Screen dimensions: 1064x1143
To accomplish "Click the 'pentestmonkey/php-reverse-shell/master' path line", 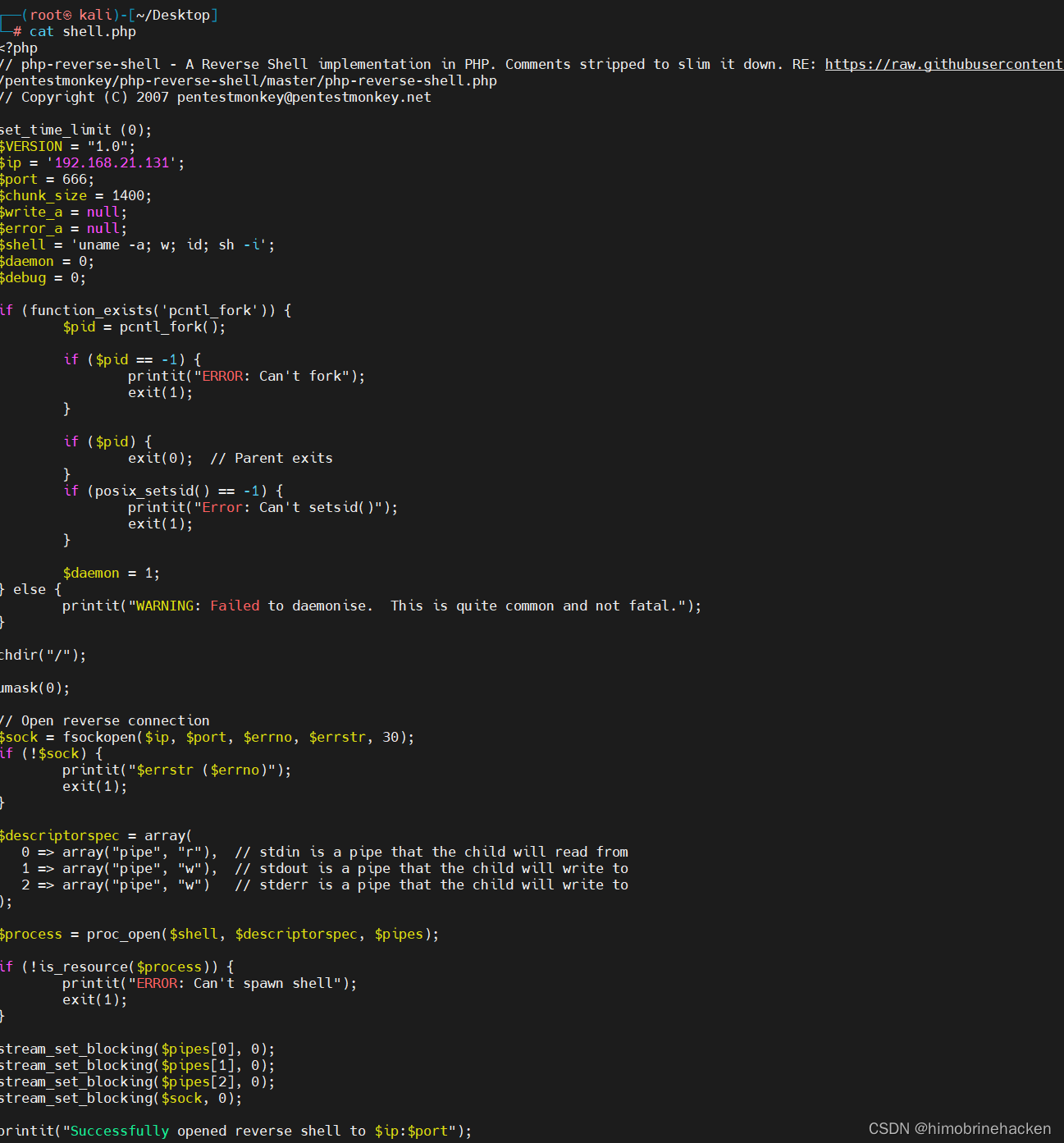I will pos(248,80).
